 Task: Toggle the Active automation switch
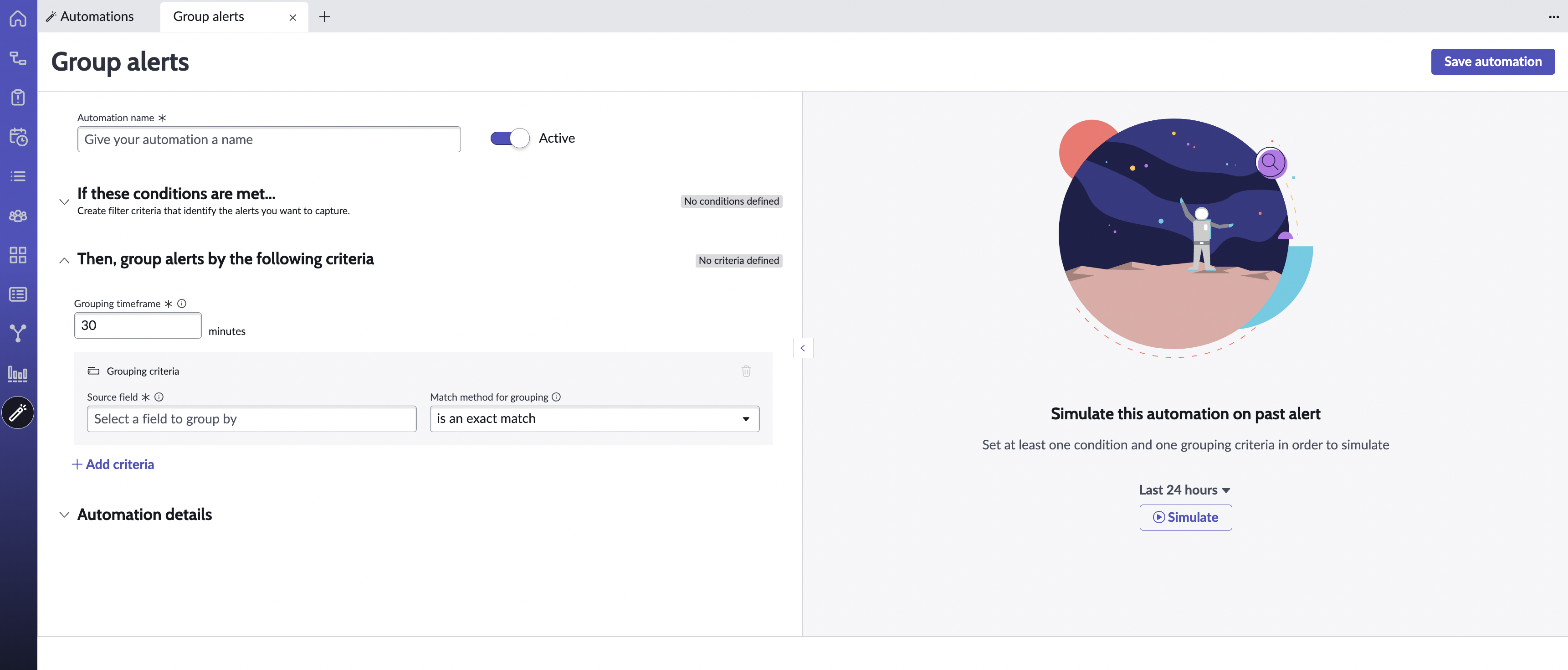[509, 138]
